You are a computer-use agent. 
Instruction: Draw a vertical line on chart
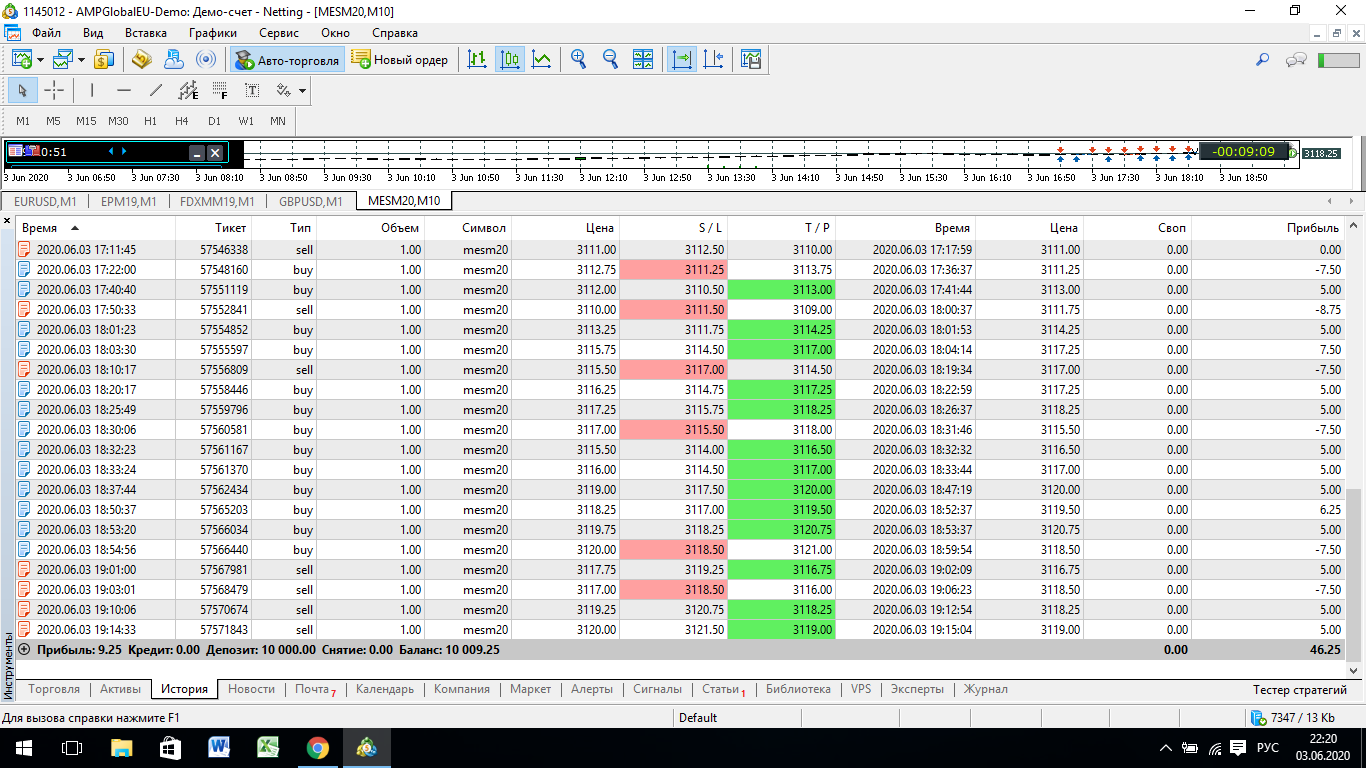pos(92,91)
